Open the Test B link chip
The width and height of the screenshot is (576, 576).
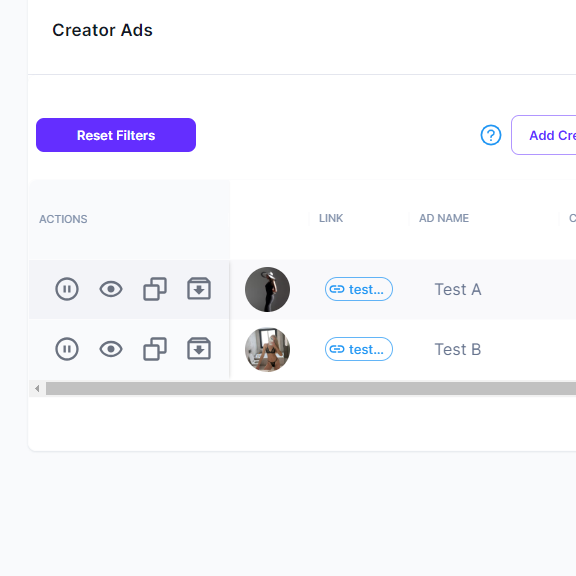[359, 349]
